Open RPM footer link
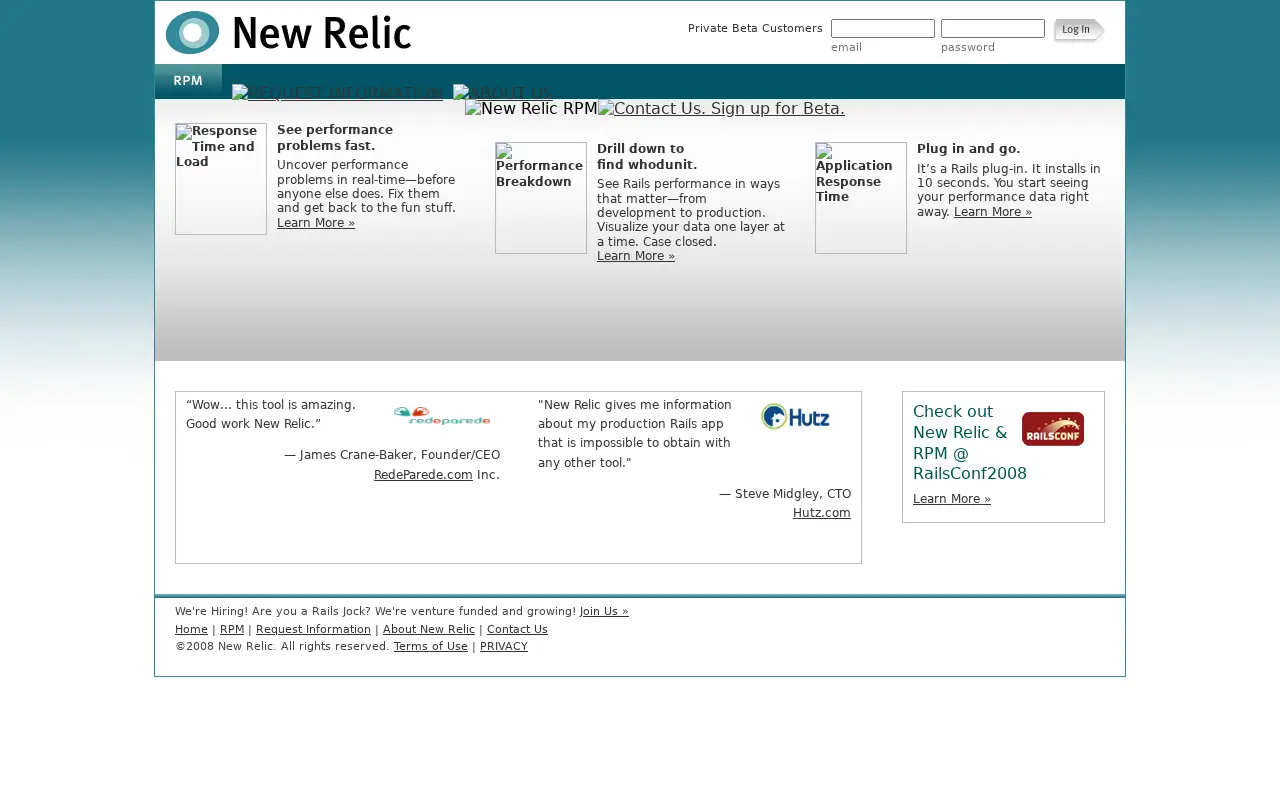This screenshot has height=800, width=1280. coord(232,629)
